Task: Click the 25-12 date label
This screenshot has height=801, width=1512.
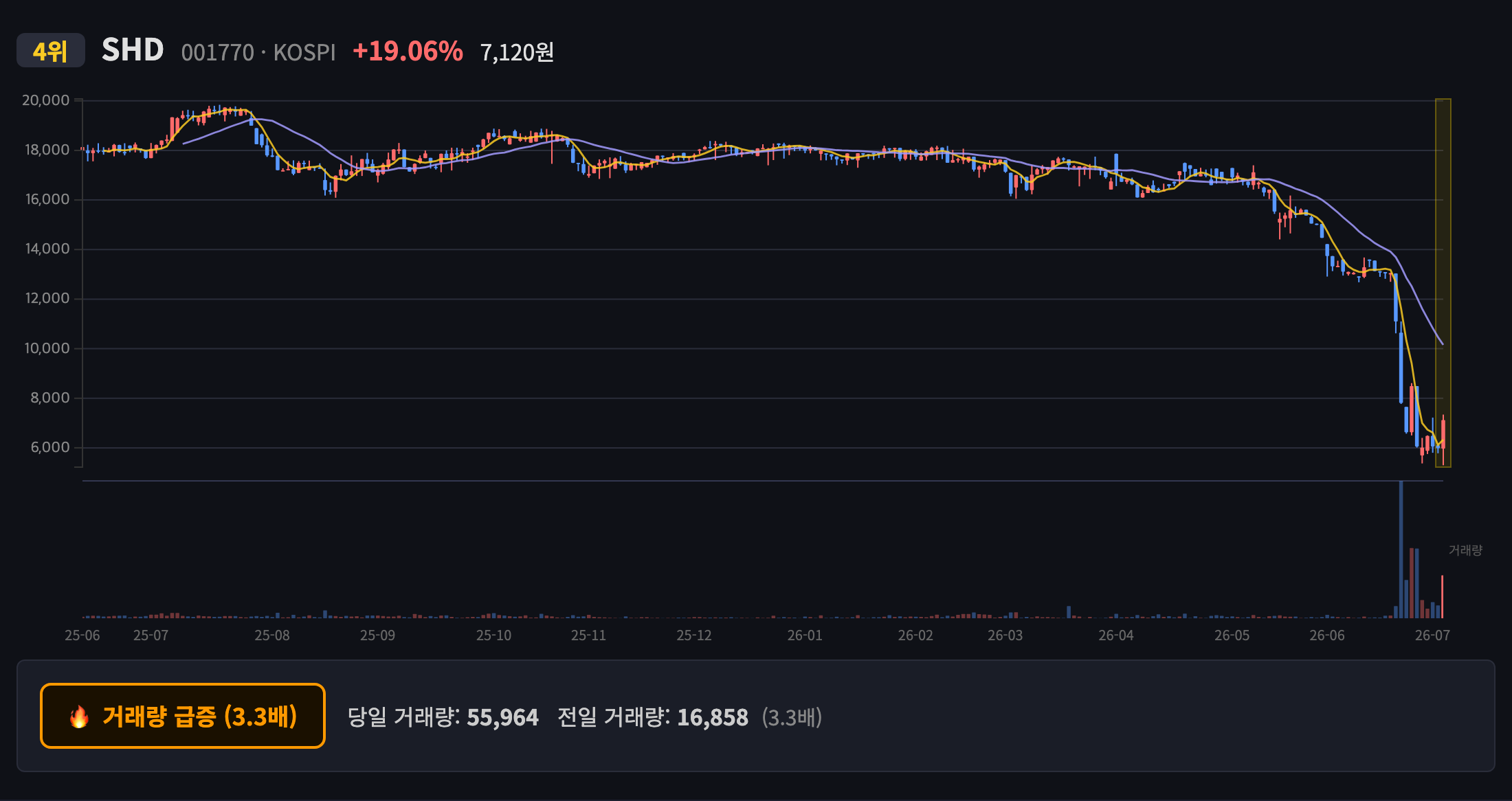Action: (x=694, y=635)
